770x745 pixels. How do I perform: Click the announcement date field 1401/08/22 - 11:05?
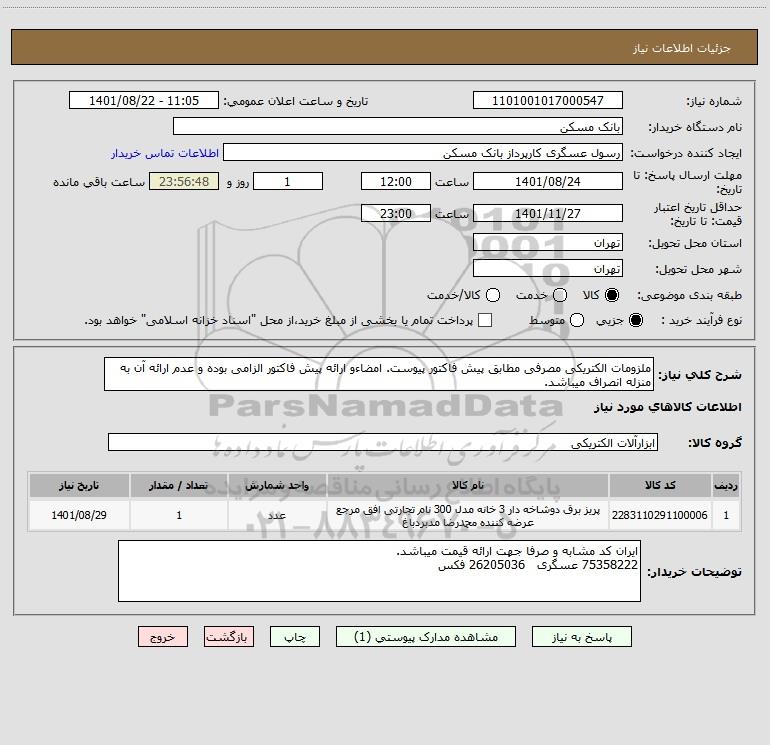pos(144,101)
